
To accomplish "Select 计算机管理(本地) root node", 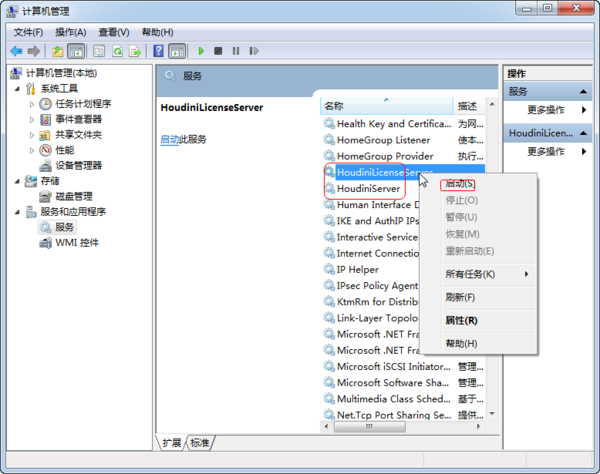I will click(x=61, y=73).
